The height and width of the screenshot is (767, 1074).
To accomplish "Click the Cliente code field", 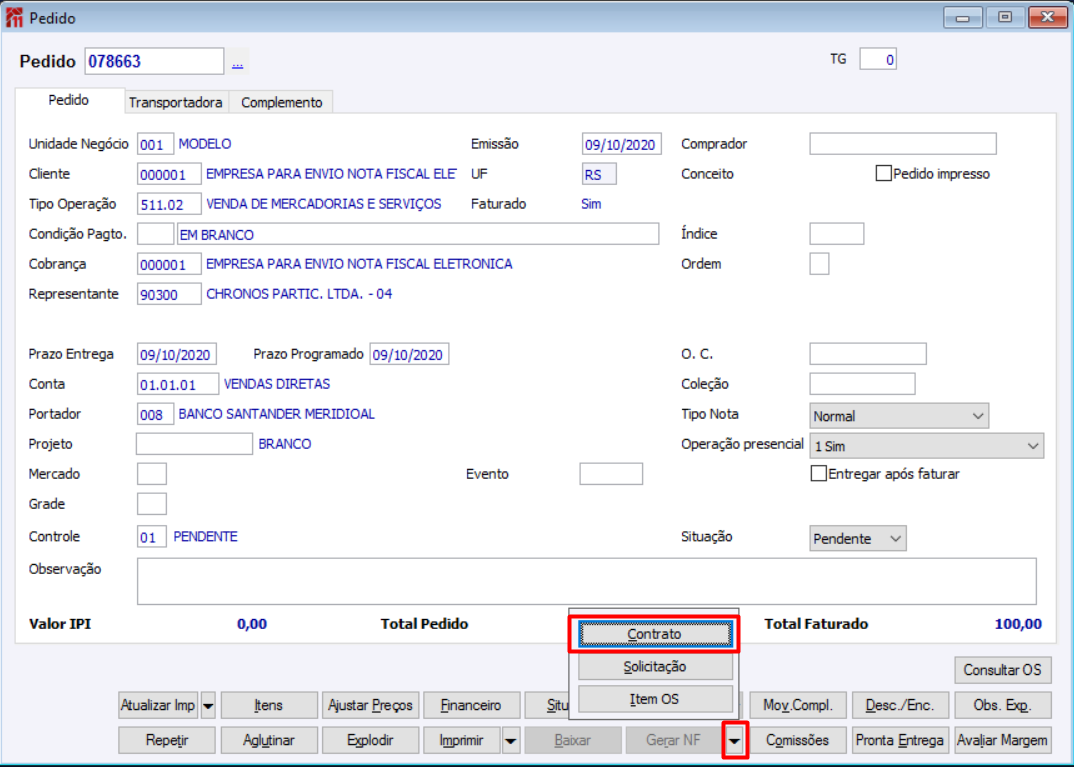I will [169, 175].
